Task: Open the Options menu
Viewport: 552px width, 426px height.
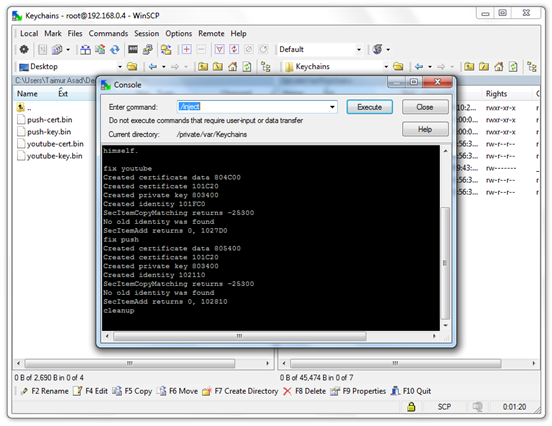Action: (179, 33)
